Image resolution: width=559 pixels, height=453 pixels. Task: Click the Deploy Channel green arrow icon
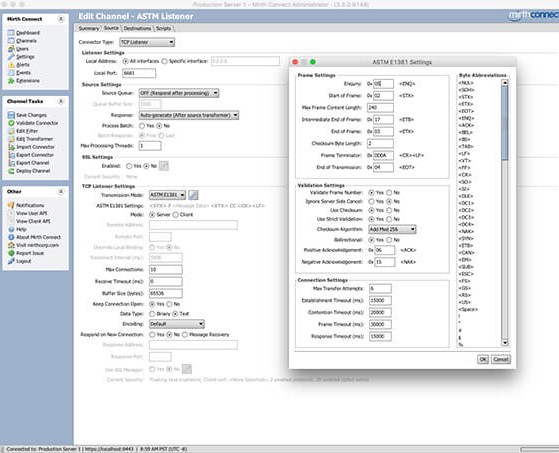[x=11, y=171]
